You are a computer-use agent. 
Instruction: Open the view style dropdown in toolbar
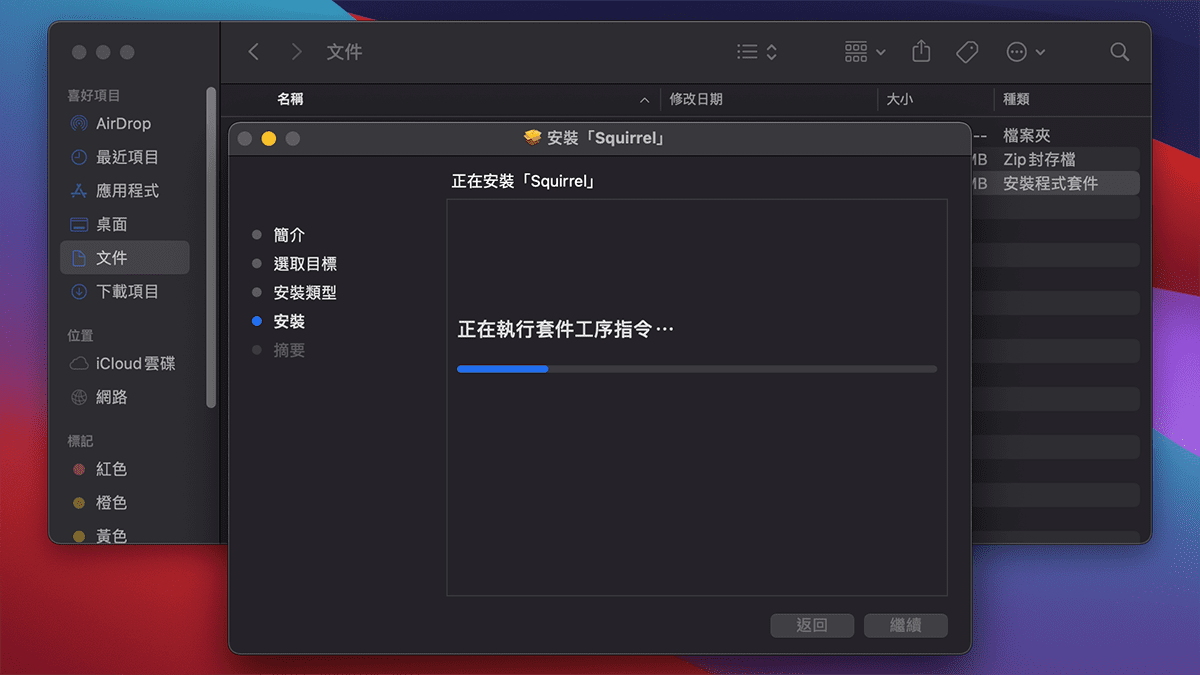point(757,51)
